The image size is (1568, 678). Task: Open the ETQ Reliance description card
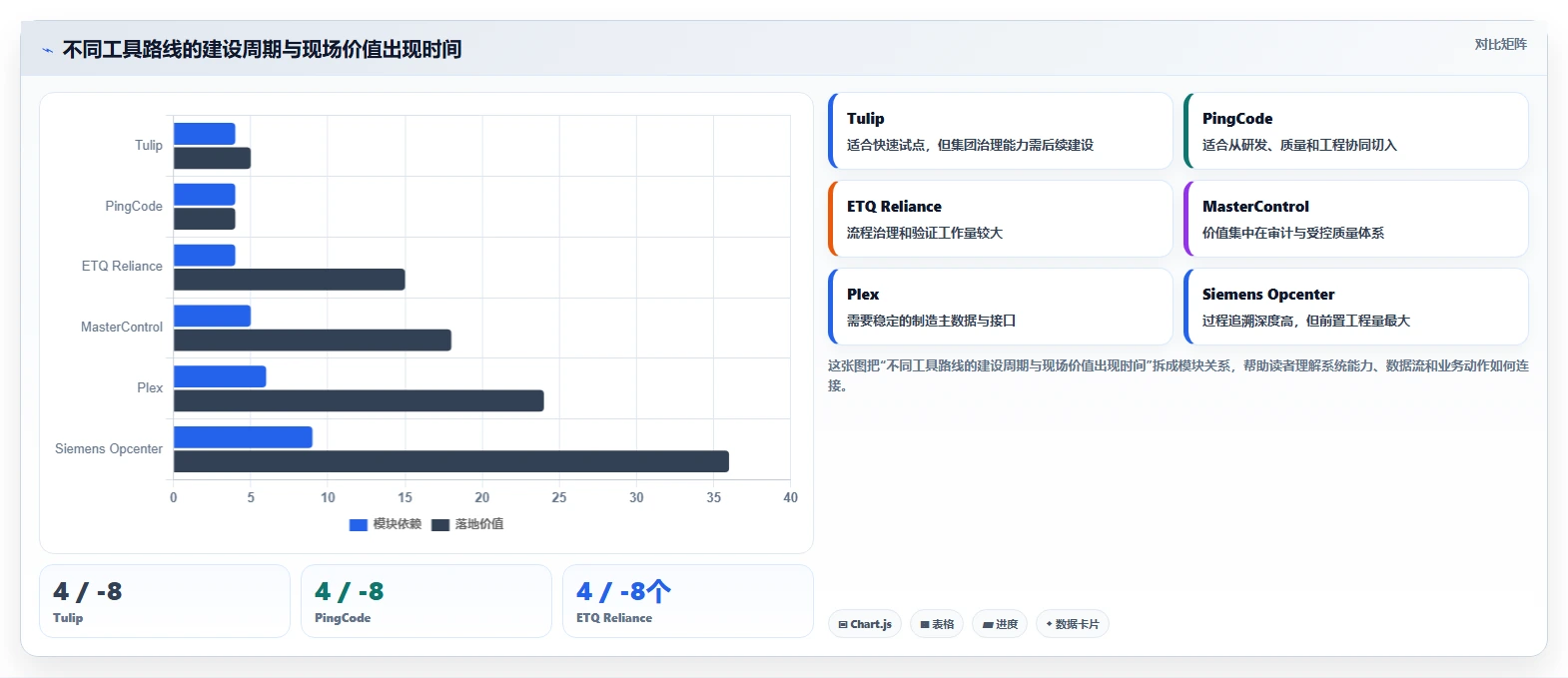coord(1001,219)
